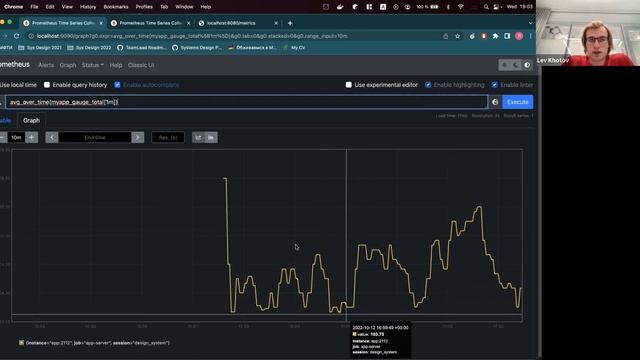Click the 10m range input

pyautogui.click(x=16, y=138)
